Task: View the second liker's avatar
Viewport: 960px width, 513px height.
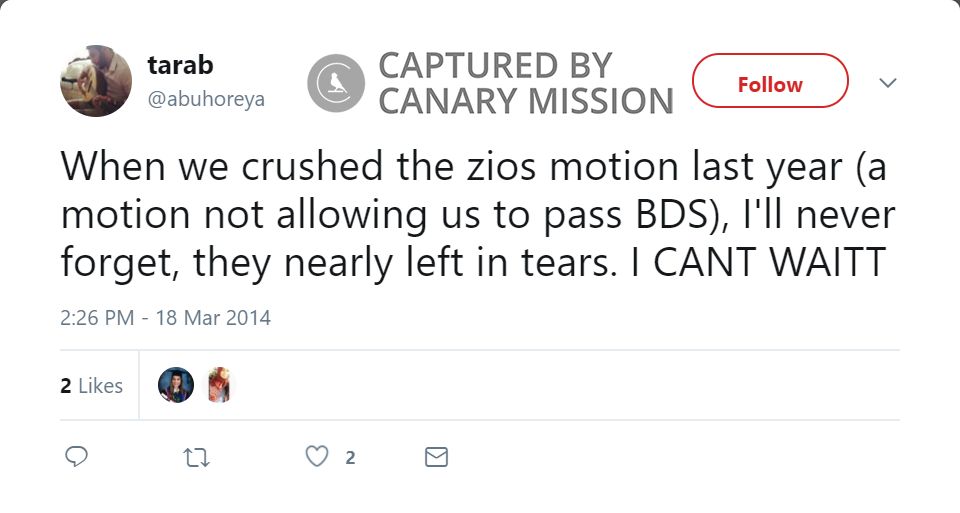Action: [x=219, y=385]
